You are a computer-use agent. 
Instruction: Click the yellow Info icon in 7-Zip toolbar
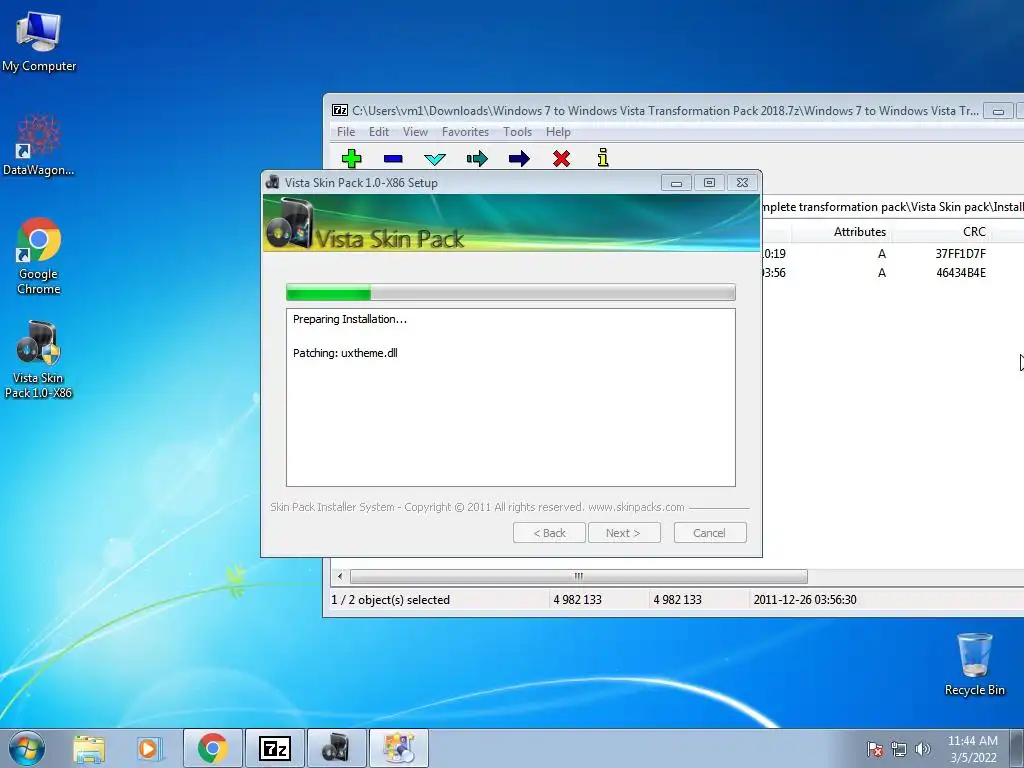point(603,157)
